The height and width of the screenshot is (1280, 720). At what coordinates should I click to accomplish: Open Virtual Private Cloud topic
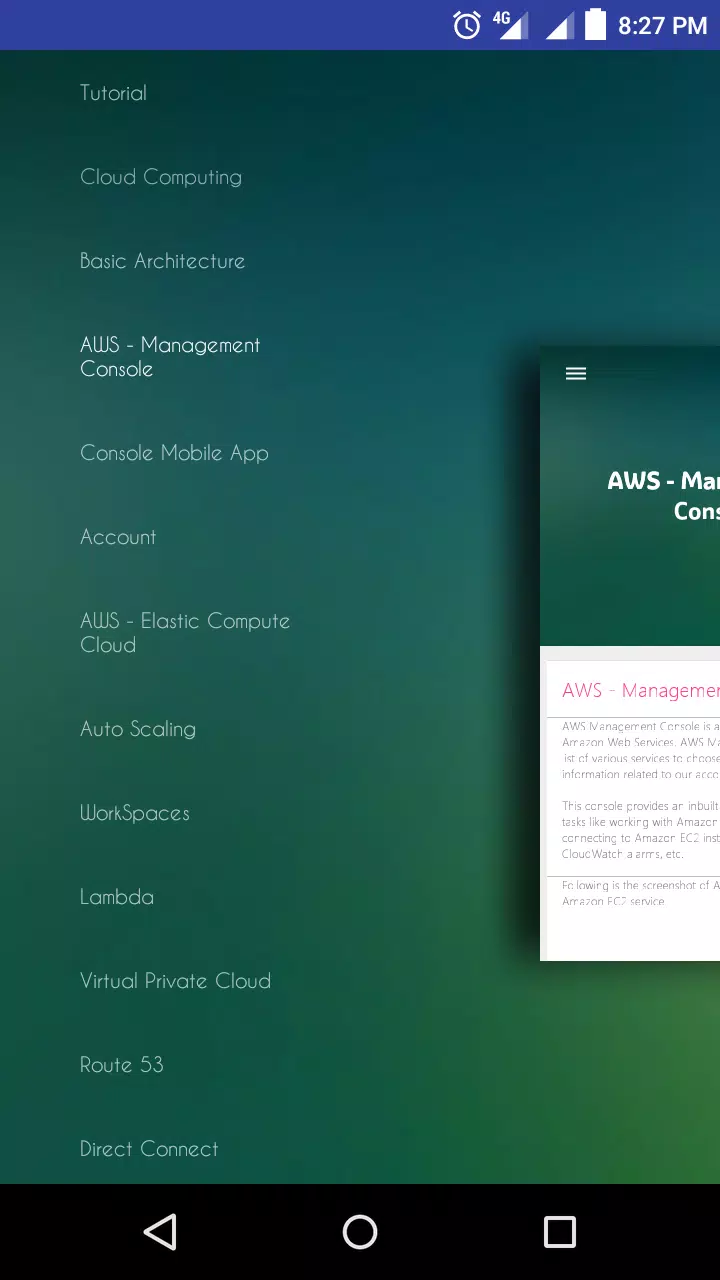click(175, 981)
